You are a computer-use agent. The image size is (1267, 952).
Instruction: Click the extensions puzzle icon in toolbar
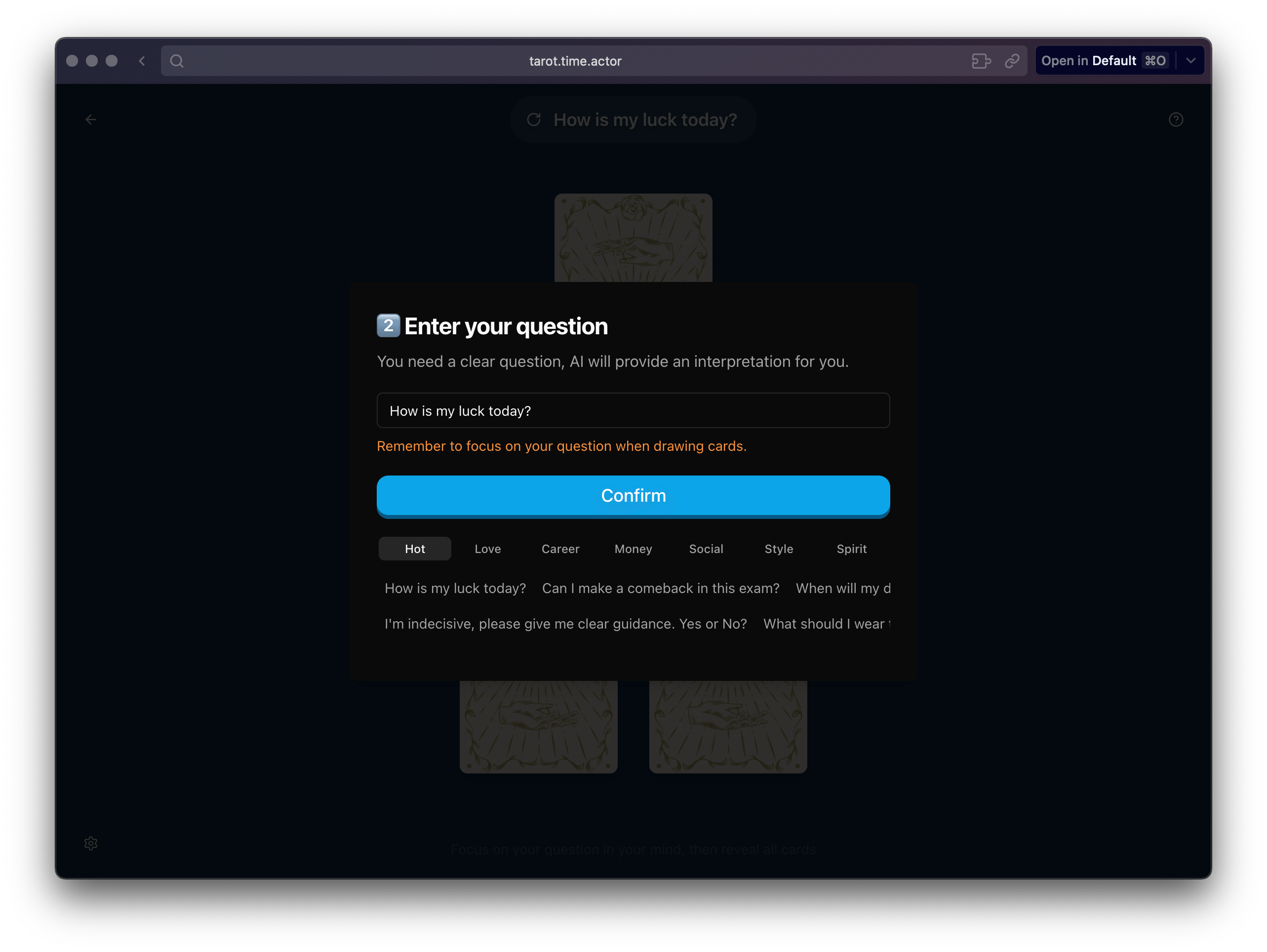pos(981,61)
